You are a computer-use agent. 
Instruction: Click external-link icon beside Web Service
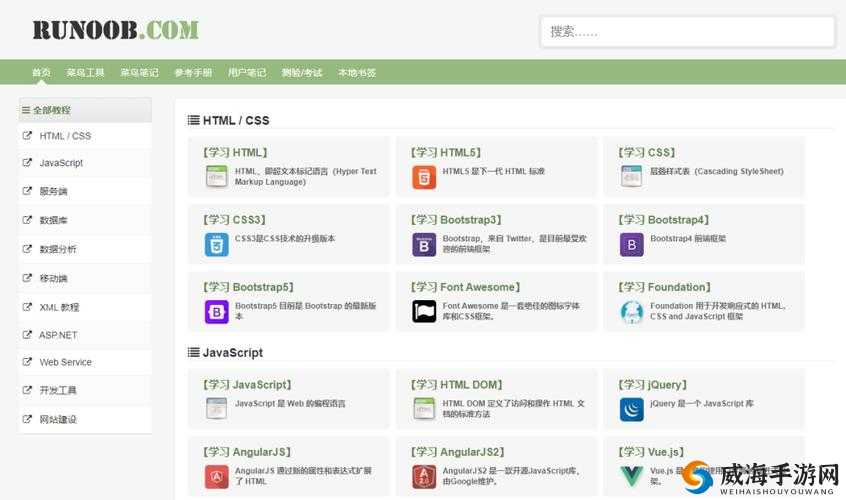point(27,361)
